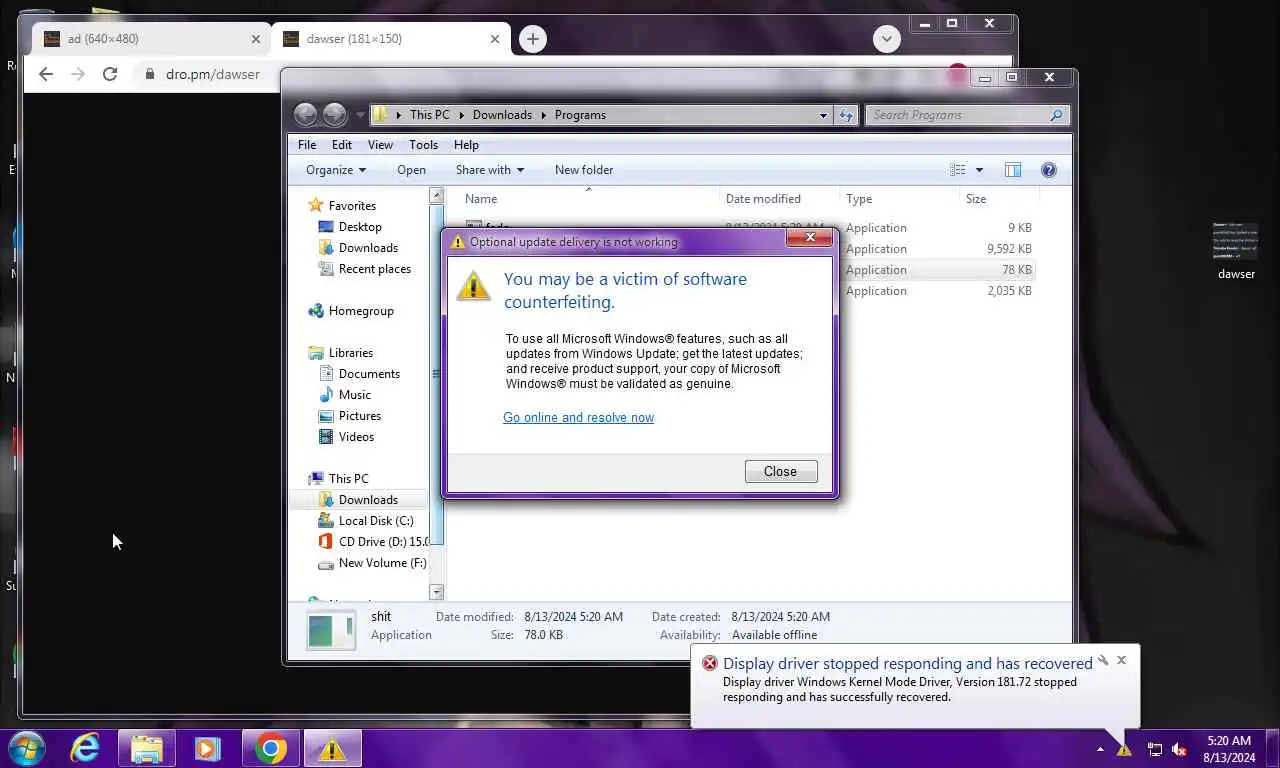Viewport: 1280px width, 768px height.
Task: Sort by Date modified column header
Action: [778, 199]
